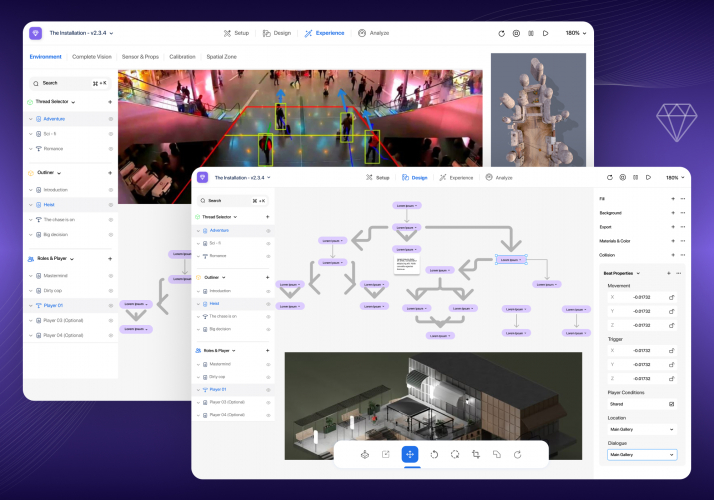This screenshot has height=500, width=714.
Task: Open more options for Materials & Color
Action: 683,241
